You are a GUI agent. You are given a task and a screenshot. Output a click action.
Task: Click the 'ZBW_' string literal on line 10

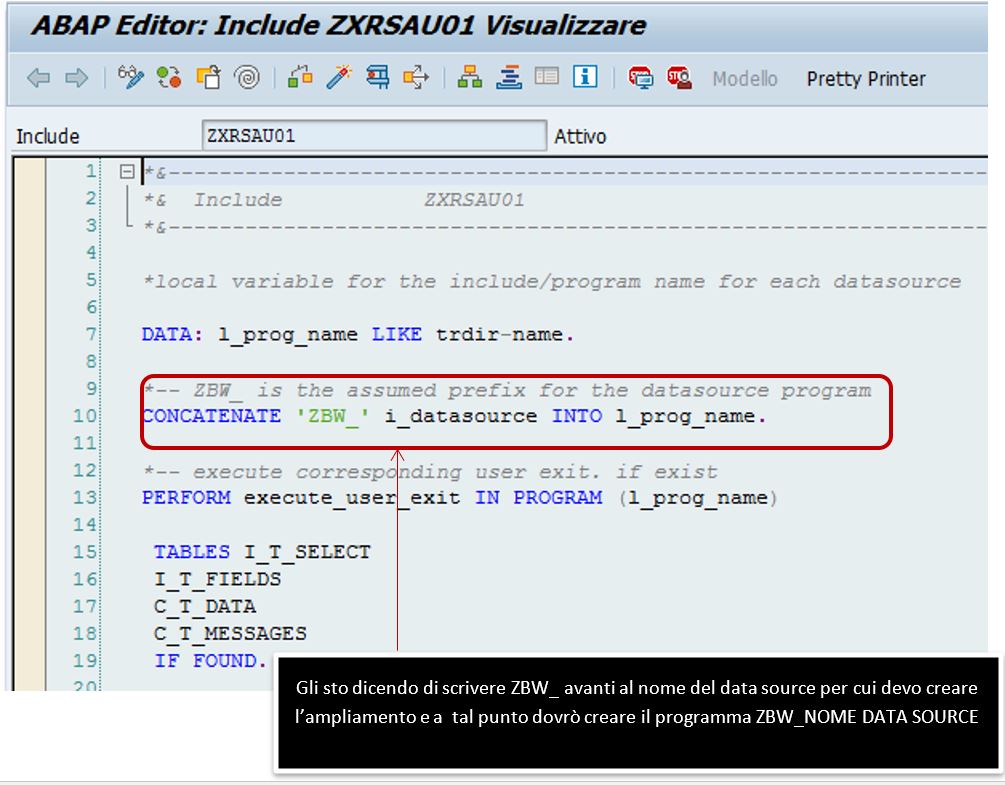coord(333,417)
